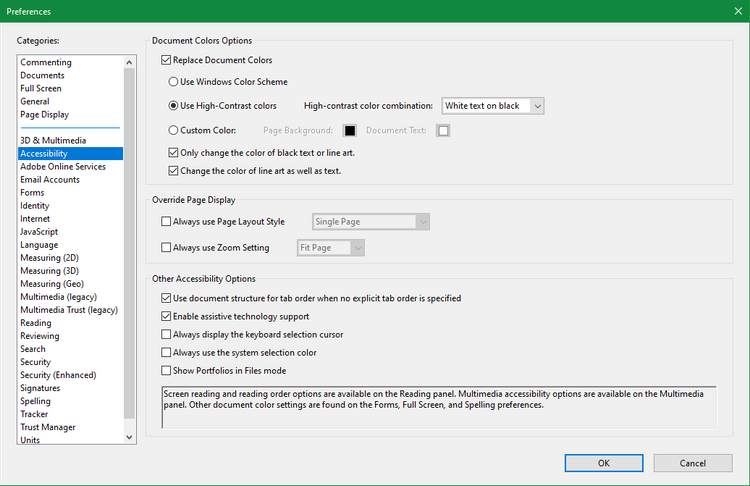This screenshot has height=486, width=750.
Task: Select 3D & Multimedia category
Action: click(x=53, y=141)
